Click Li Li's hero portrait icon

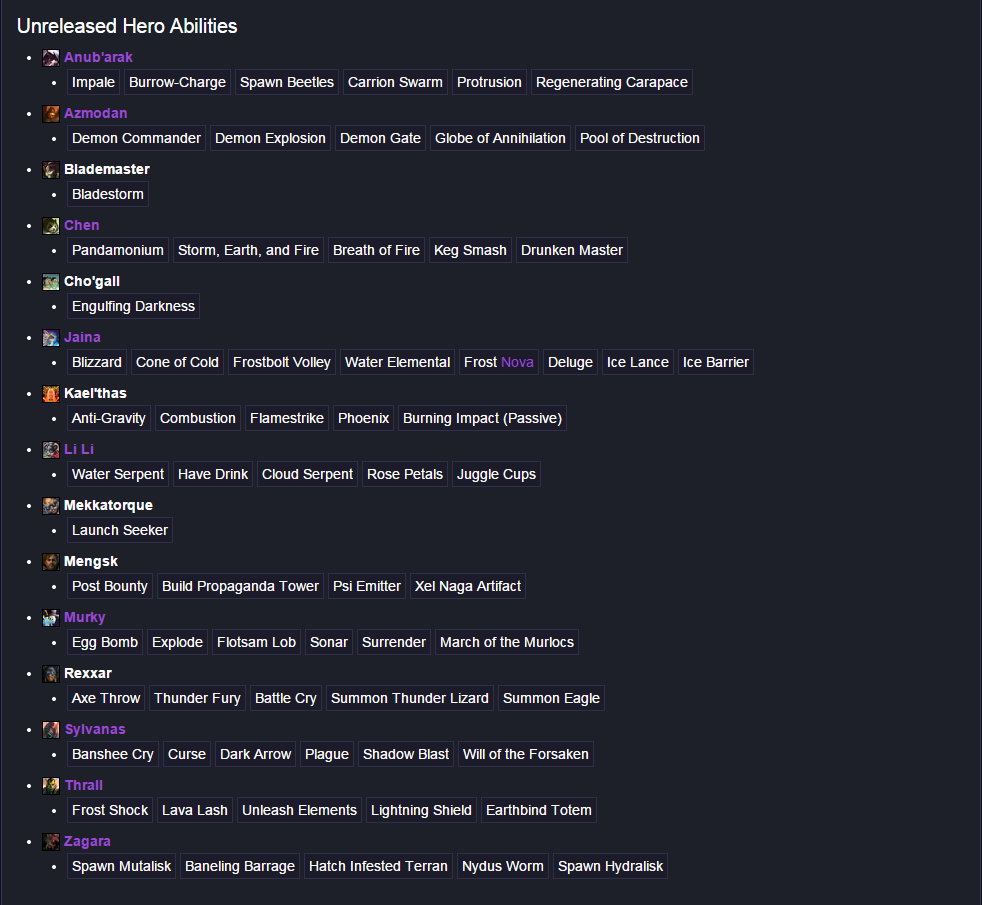(51, 450)
